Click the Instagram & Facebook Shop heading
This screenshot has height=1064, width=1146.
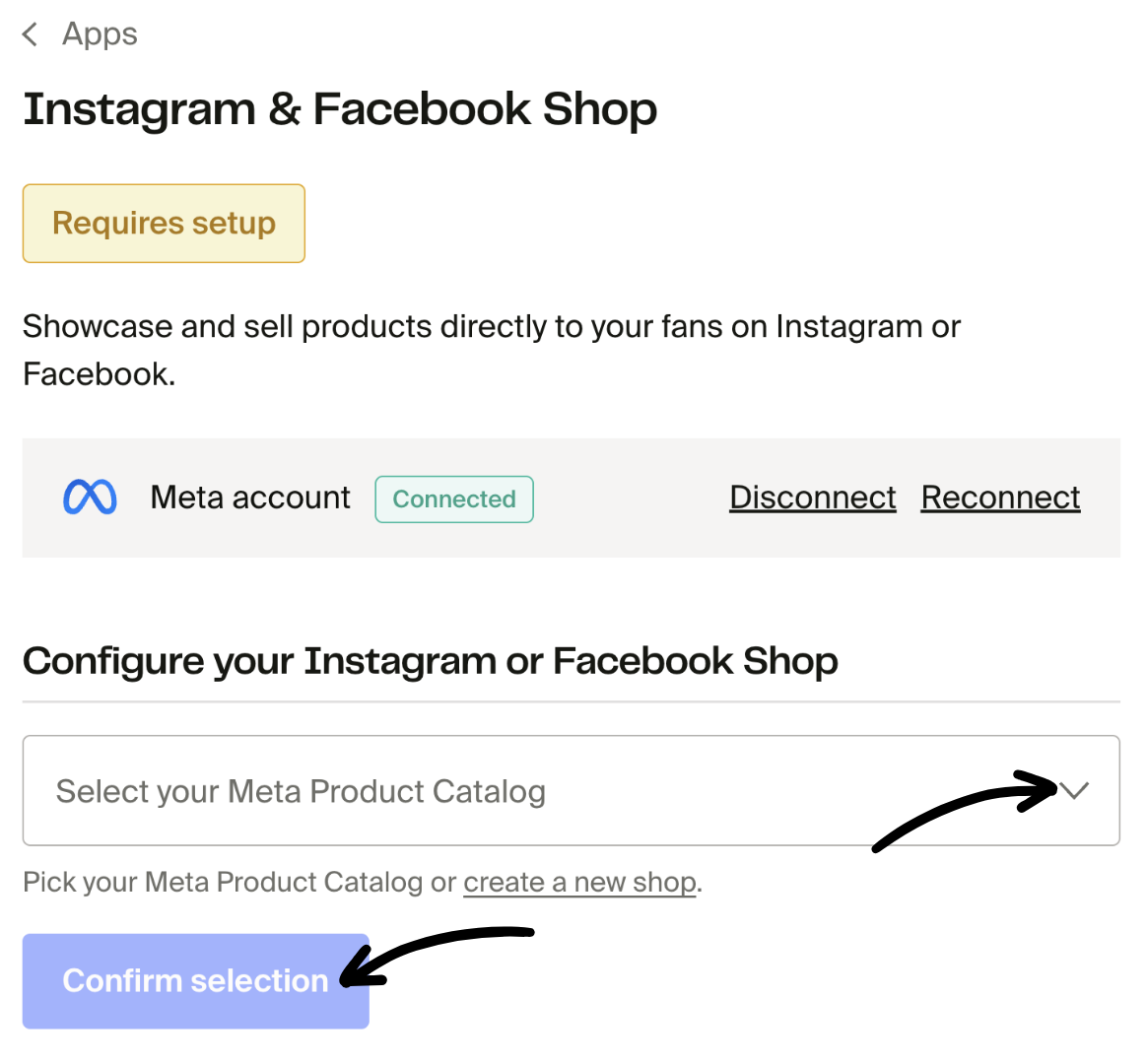[x=341, y=108]
